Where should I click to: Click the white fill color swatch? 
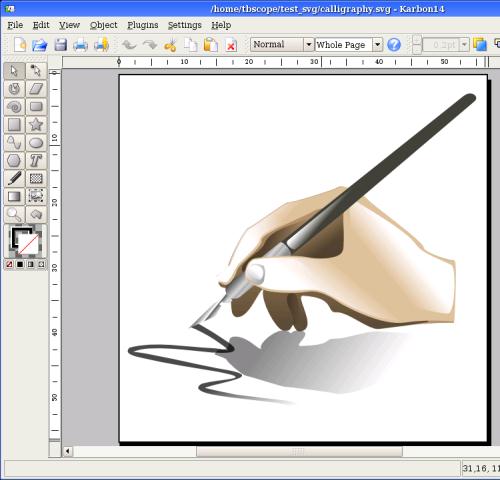28,243
